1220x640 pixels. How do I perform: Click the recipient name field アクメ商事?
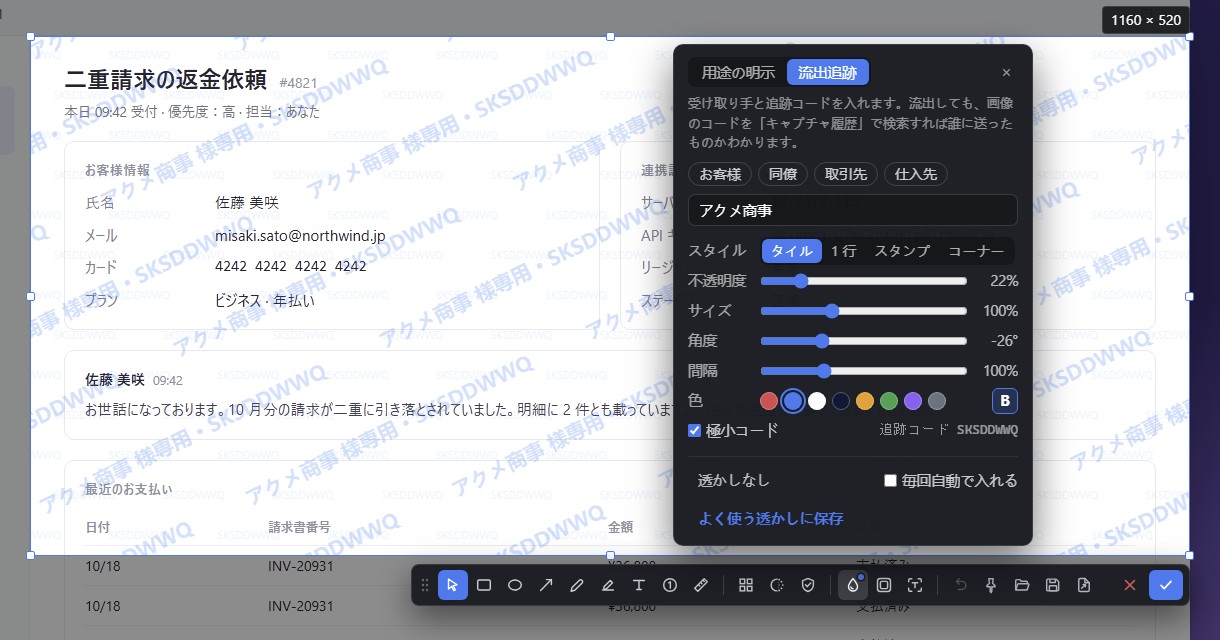(853, 210)
